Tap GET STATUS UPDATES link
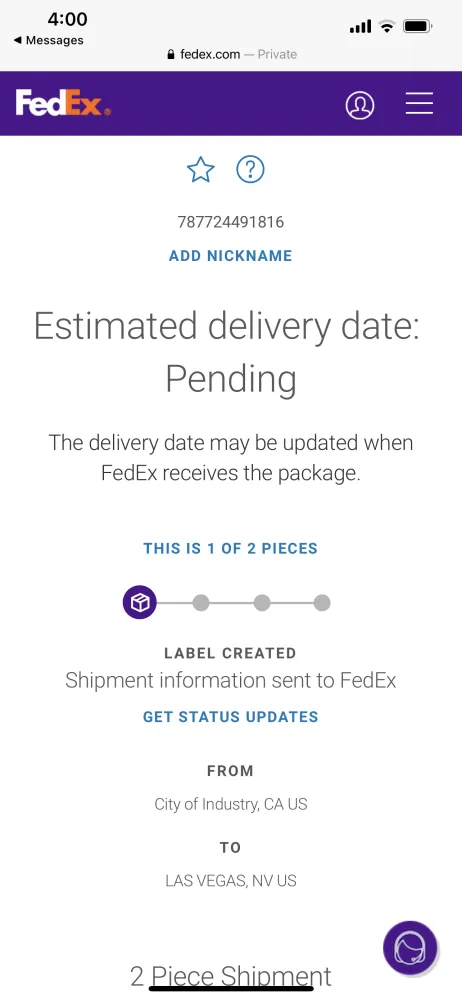 tap(230, 717)
